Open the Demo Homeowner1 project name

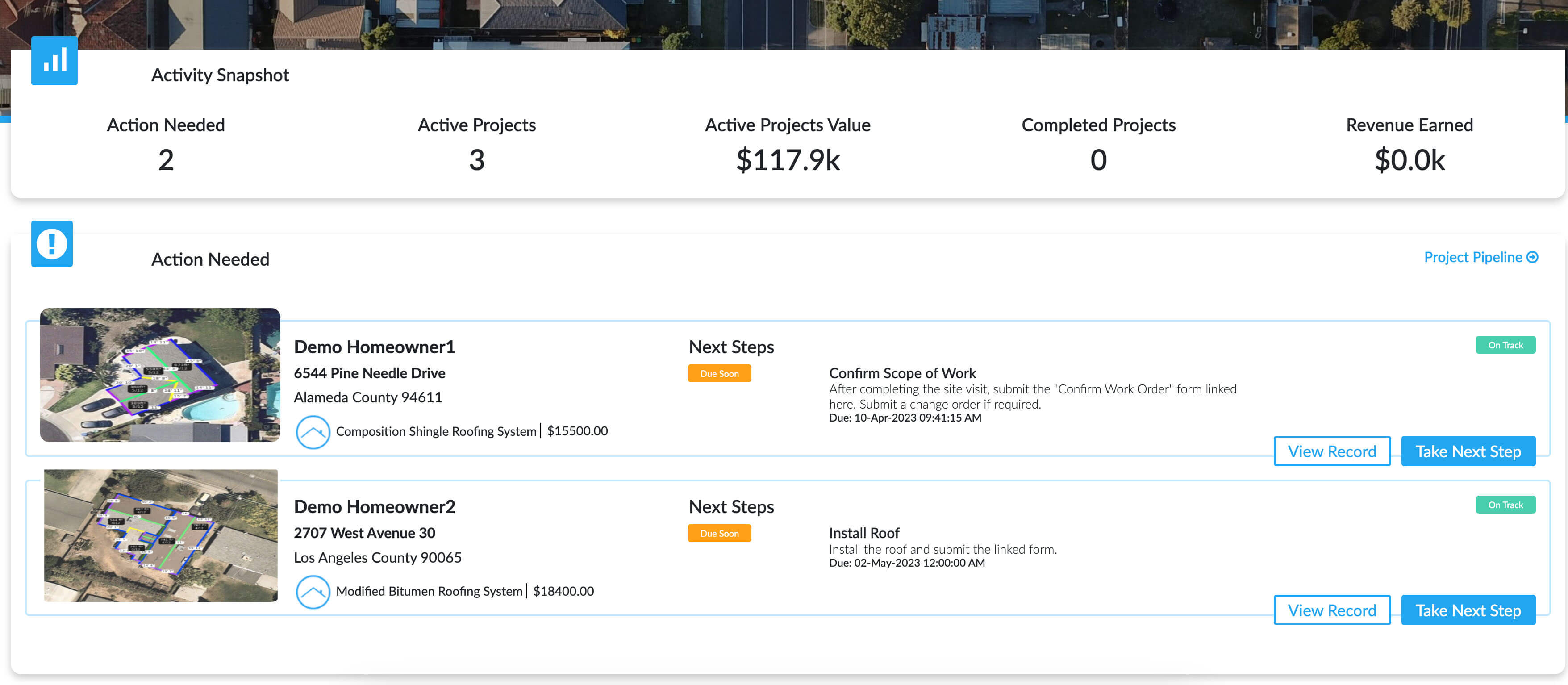tap(374, 347)
